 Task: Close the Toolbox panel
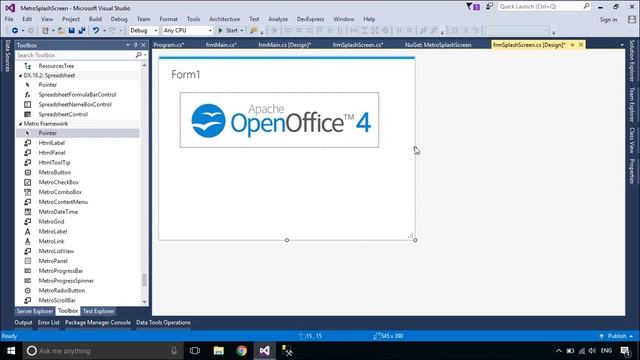(x=143, y=45)
